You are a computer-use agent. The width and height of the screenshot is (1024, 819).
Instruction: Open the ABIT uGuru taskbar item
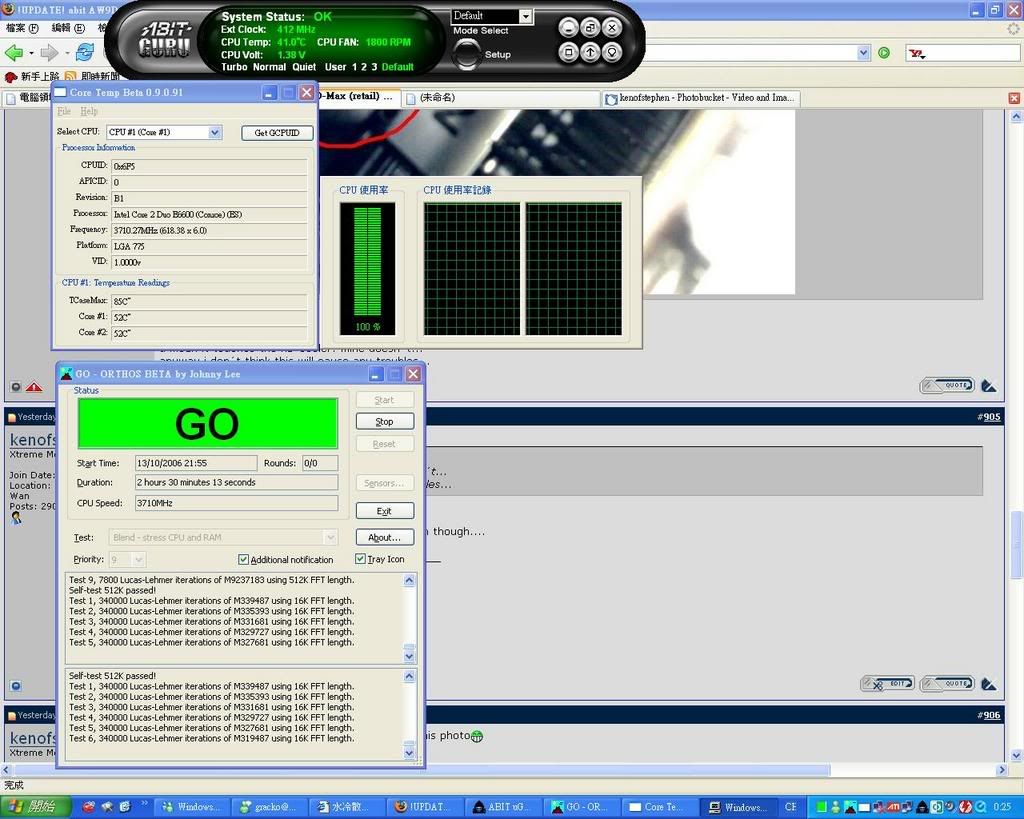503,807
